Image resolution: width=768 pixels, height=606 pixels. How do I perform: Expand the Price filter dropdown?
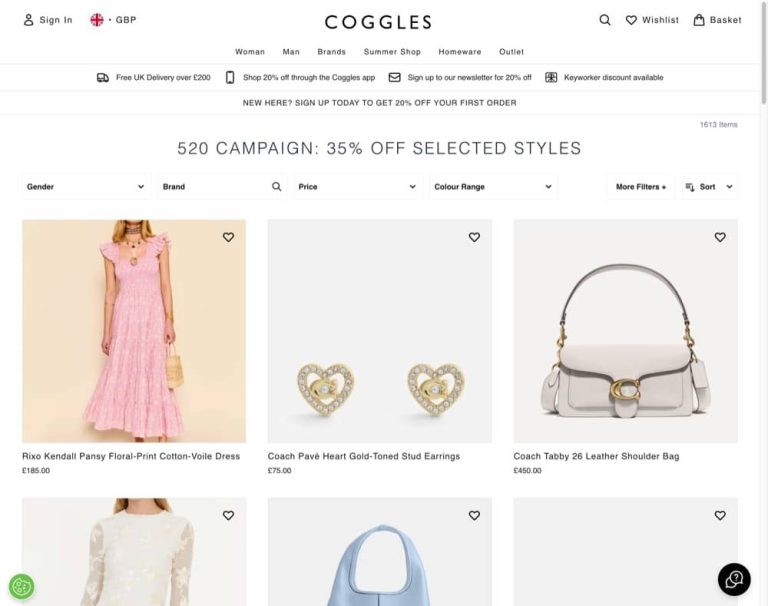click(358, 187)
